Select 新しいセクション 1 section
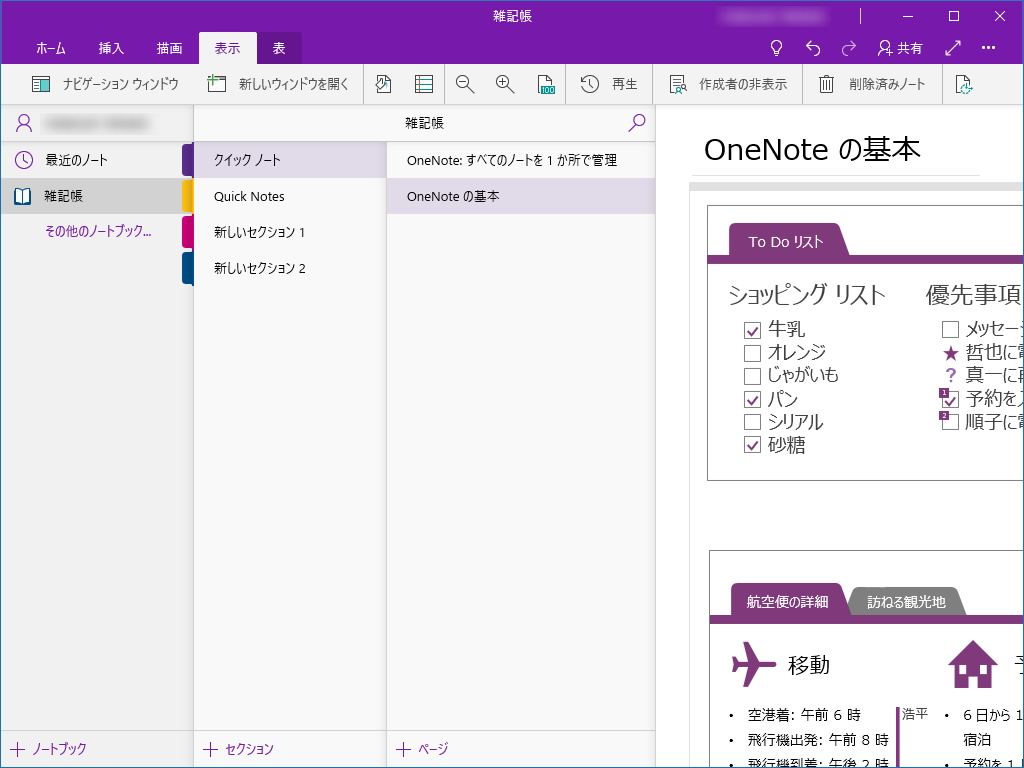Image resolution: width=1024 pixels, height=768 pixels. coord(290,232)
